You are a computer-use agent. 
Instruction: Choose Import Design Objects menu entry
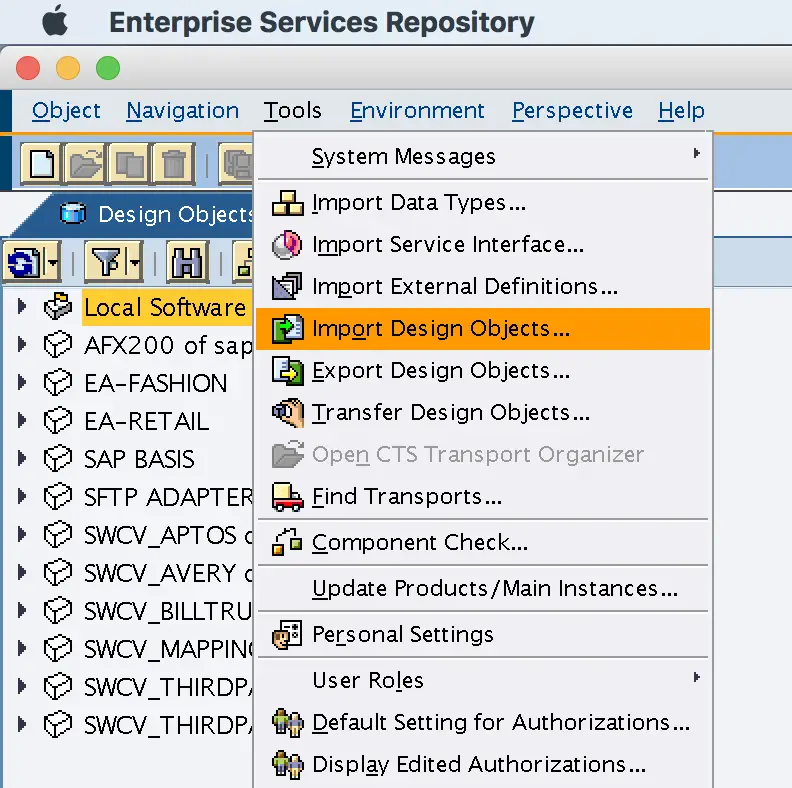[483, 329]
